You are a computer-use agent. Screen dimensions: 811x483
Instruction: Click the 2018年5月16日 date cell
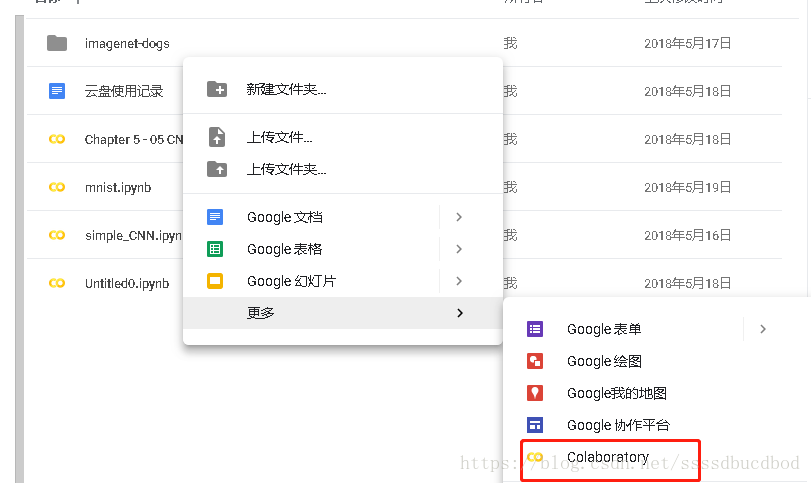tap(687, 235)
